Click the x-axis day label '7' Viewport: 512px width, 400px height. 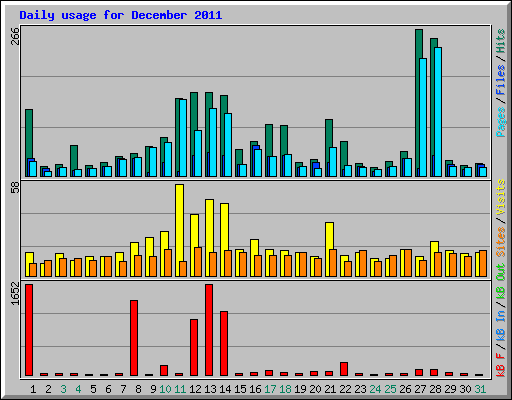(123, 389)
